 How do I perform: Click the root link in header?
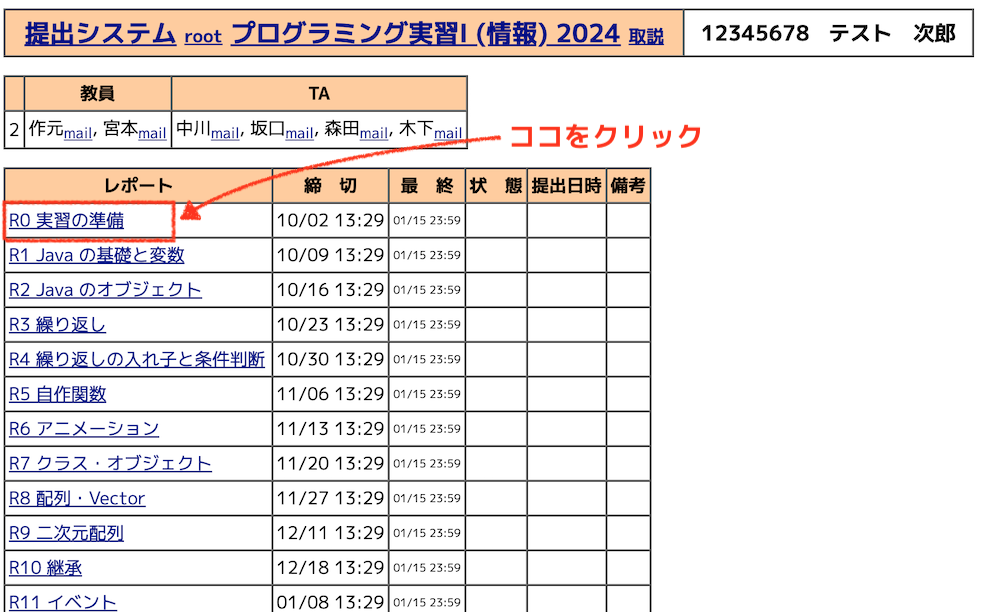pos(202,37)
